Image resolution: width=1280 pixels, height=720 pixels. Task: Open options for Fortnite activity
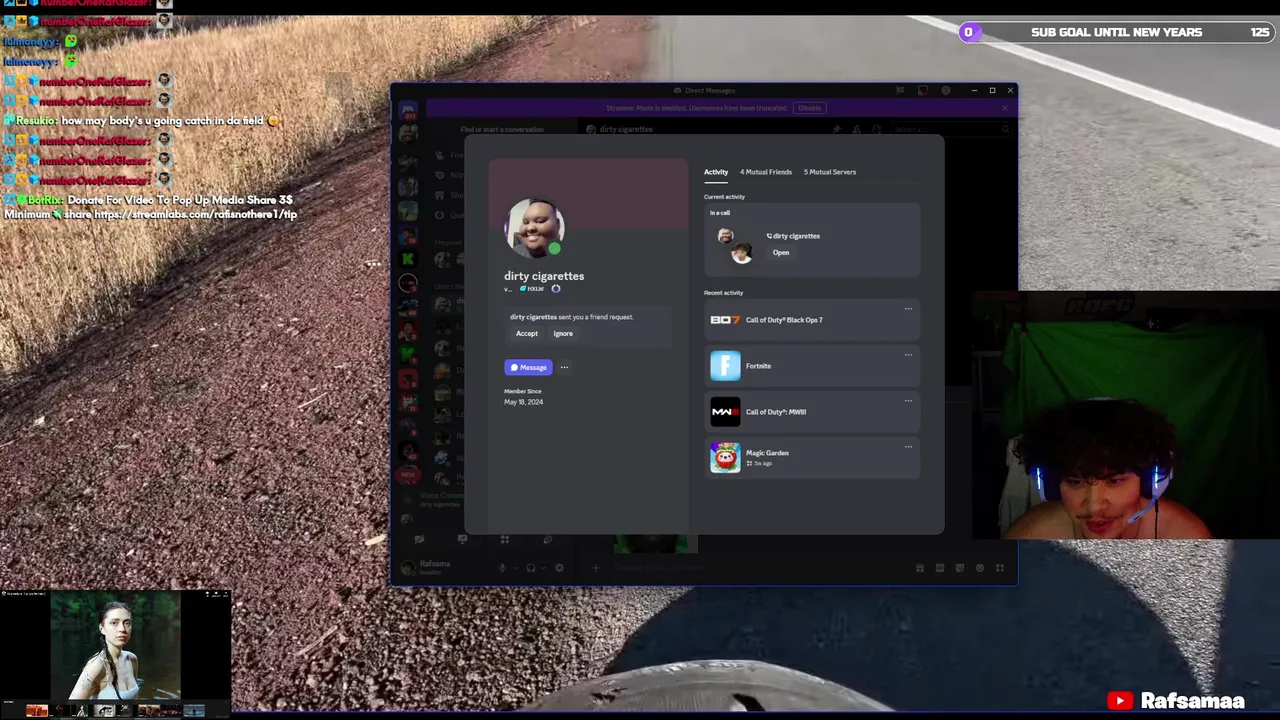click(x=908, y=355)
